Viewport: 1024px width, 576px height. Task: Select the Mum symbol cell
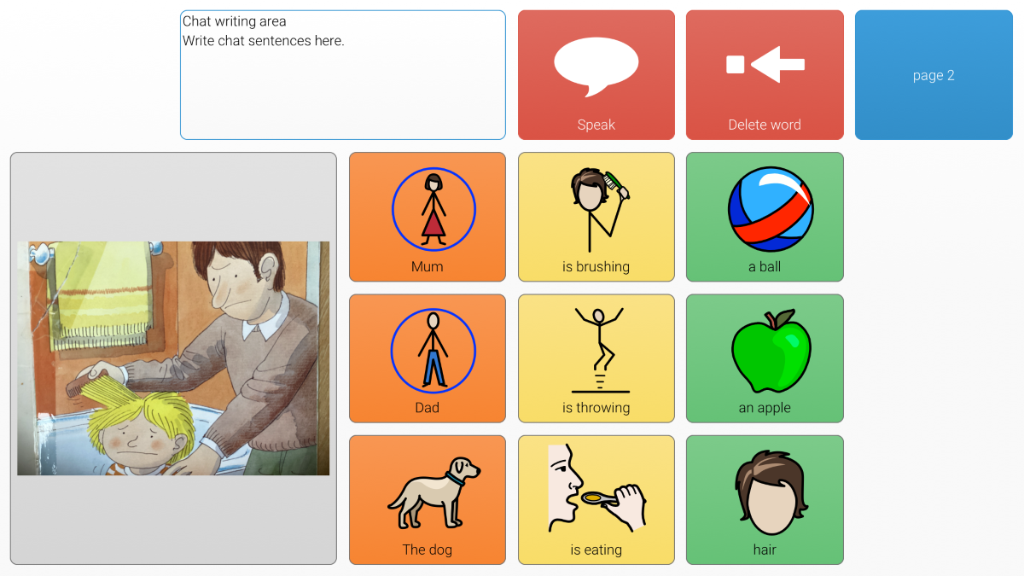427,217
